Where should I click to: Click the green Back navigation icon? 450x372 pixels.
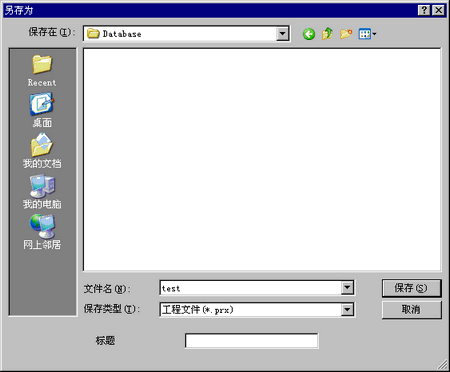coord(309,34)
